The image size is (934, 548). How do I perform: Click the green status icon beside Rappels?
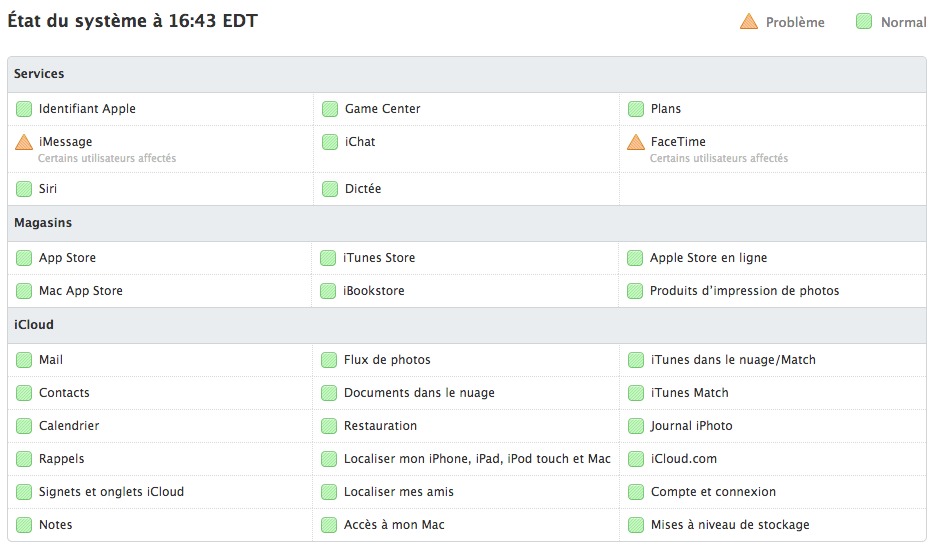pyautogui.click(x=24, y=459)
